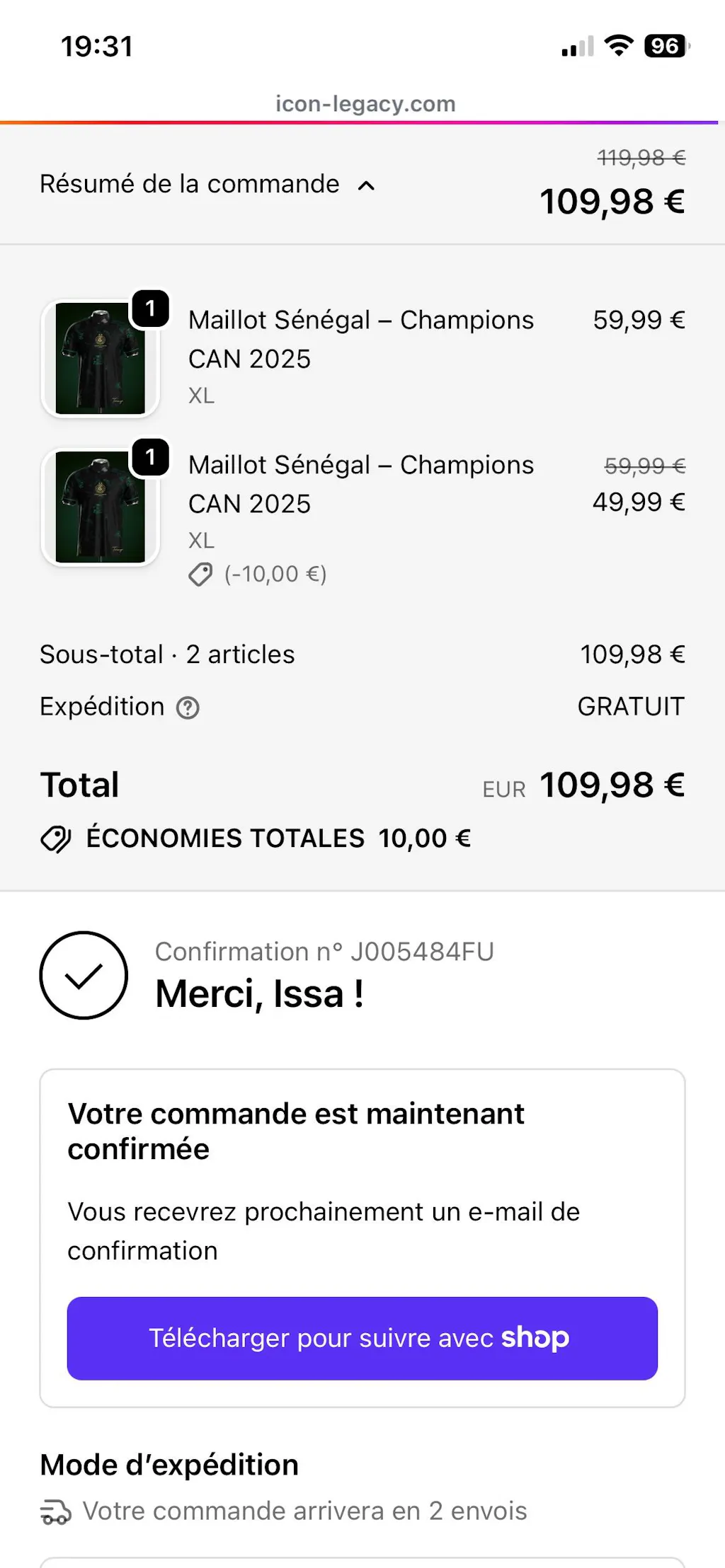725x1568 pixels.
Task: Tap quantity badge on first jersey
Action: click(x=150, y=309)
